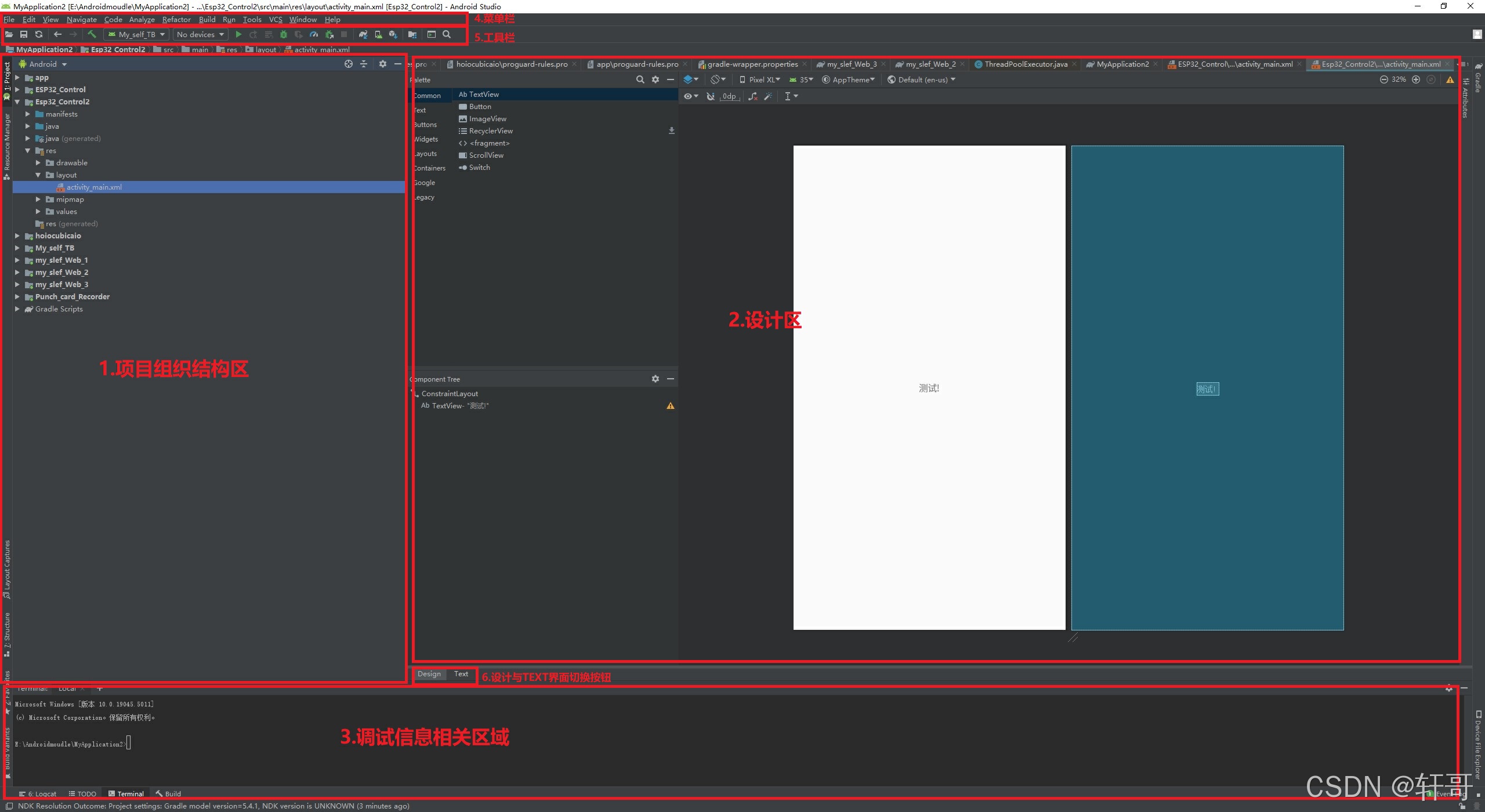Select Buttons category in Palette
This screenshot has height=812, width=1485.
click(x=426, y=125)
